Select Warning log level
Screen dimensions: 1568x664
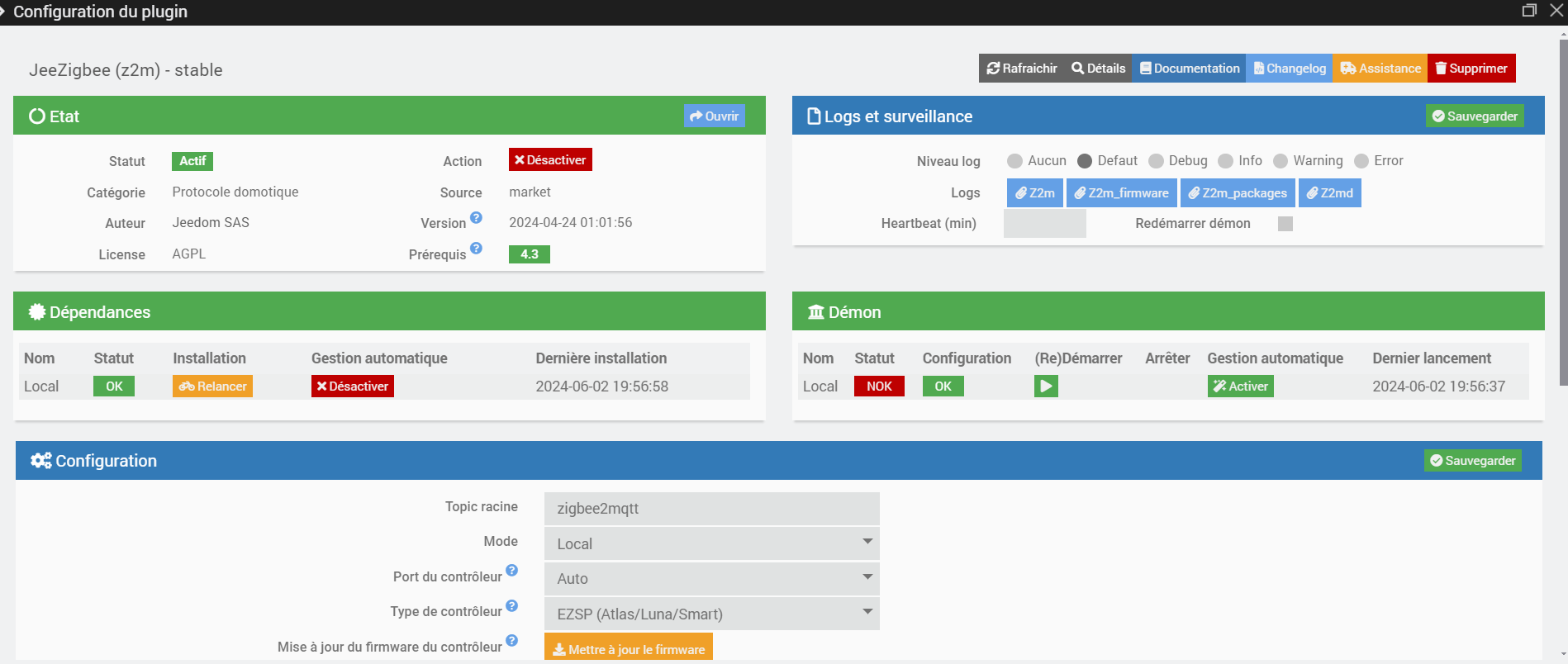[x=1281, y=161]
